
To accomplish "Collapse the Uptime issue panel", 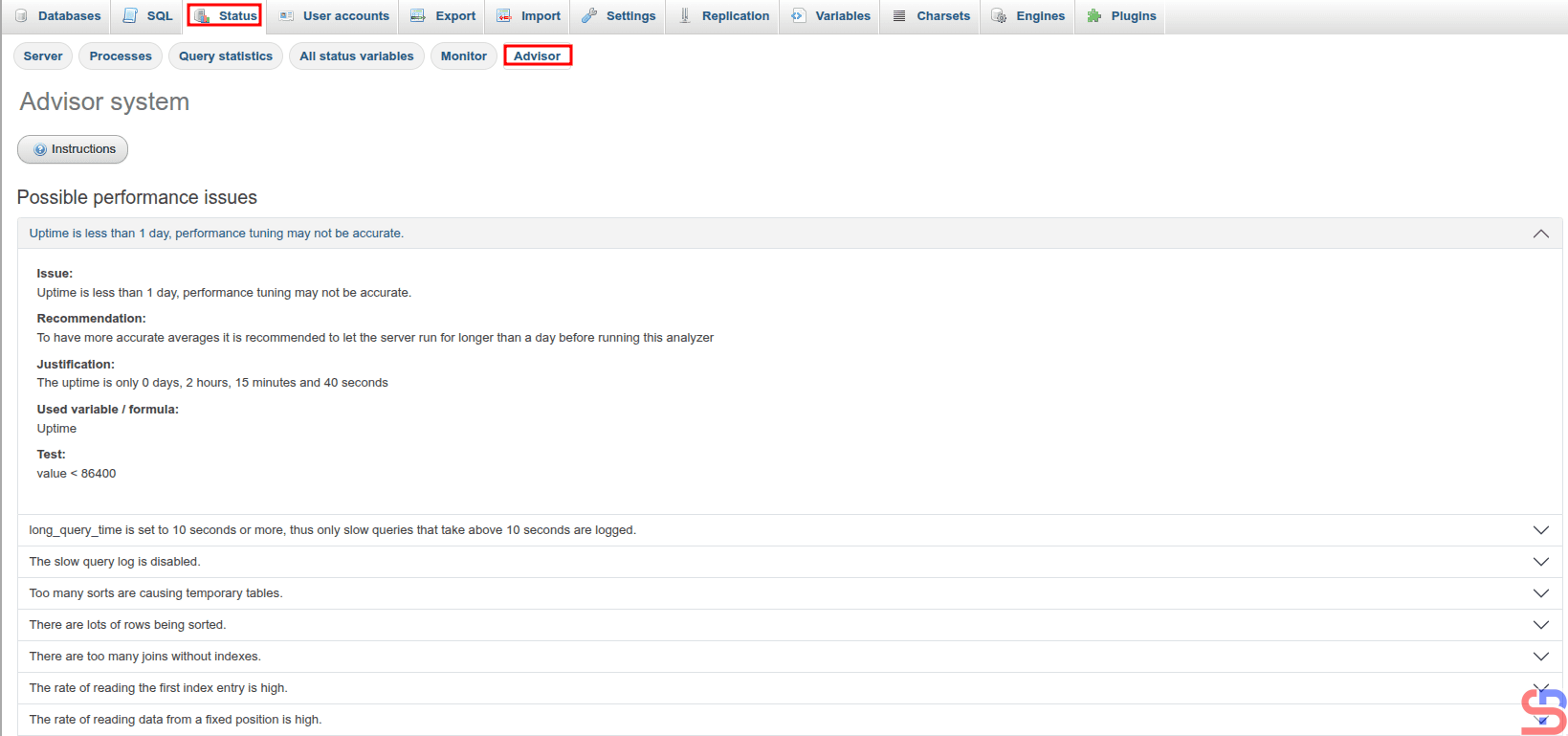I will tap(1540, 234).
